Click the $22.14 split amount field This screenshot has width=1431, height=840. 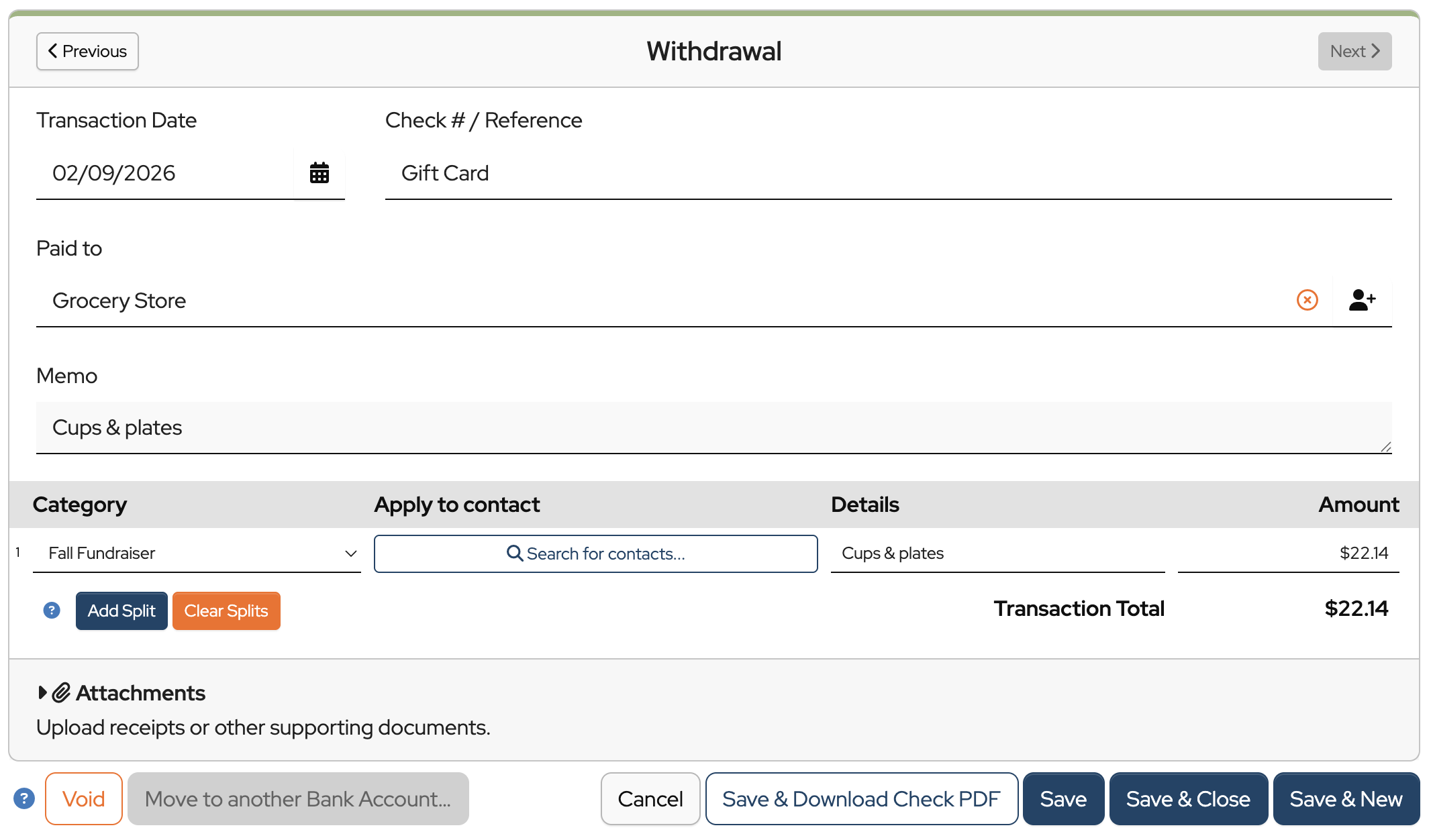[x=1289, y=554]
